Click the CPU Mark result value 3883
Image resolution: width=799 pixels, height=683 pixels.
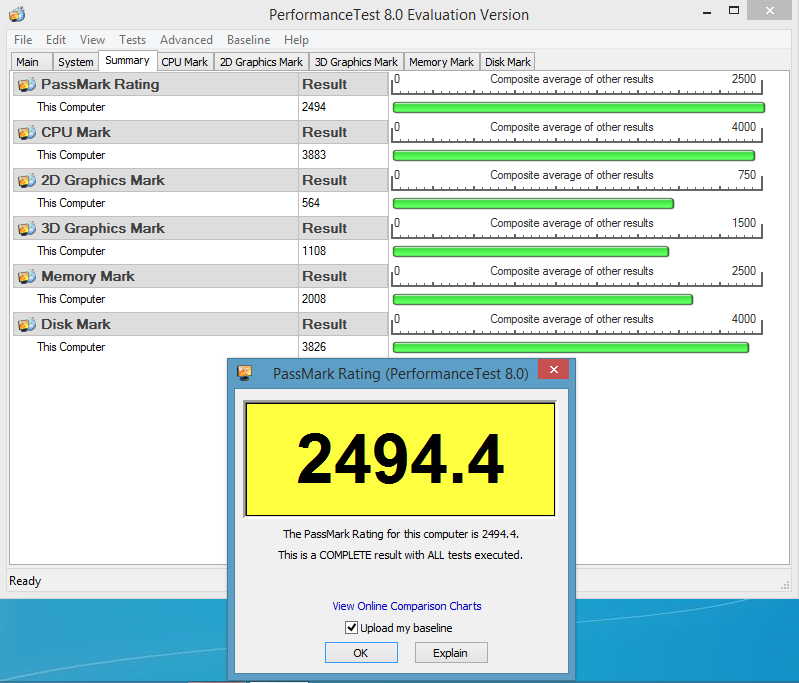[313, 155]
